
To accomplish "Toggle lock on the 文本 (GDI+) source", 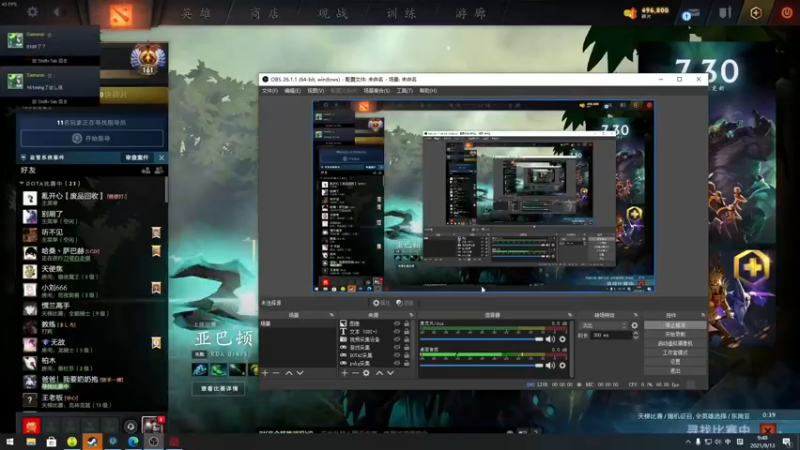I will [x=407, y=332].
